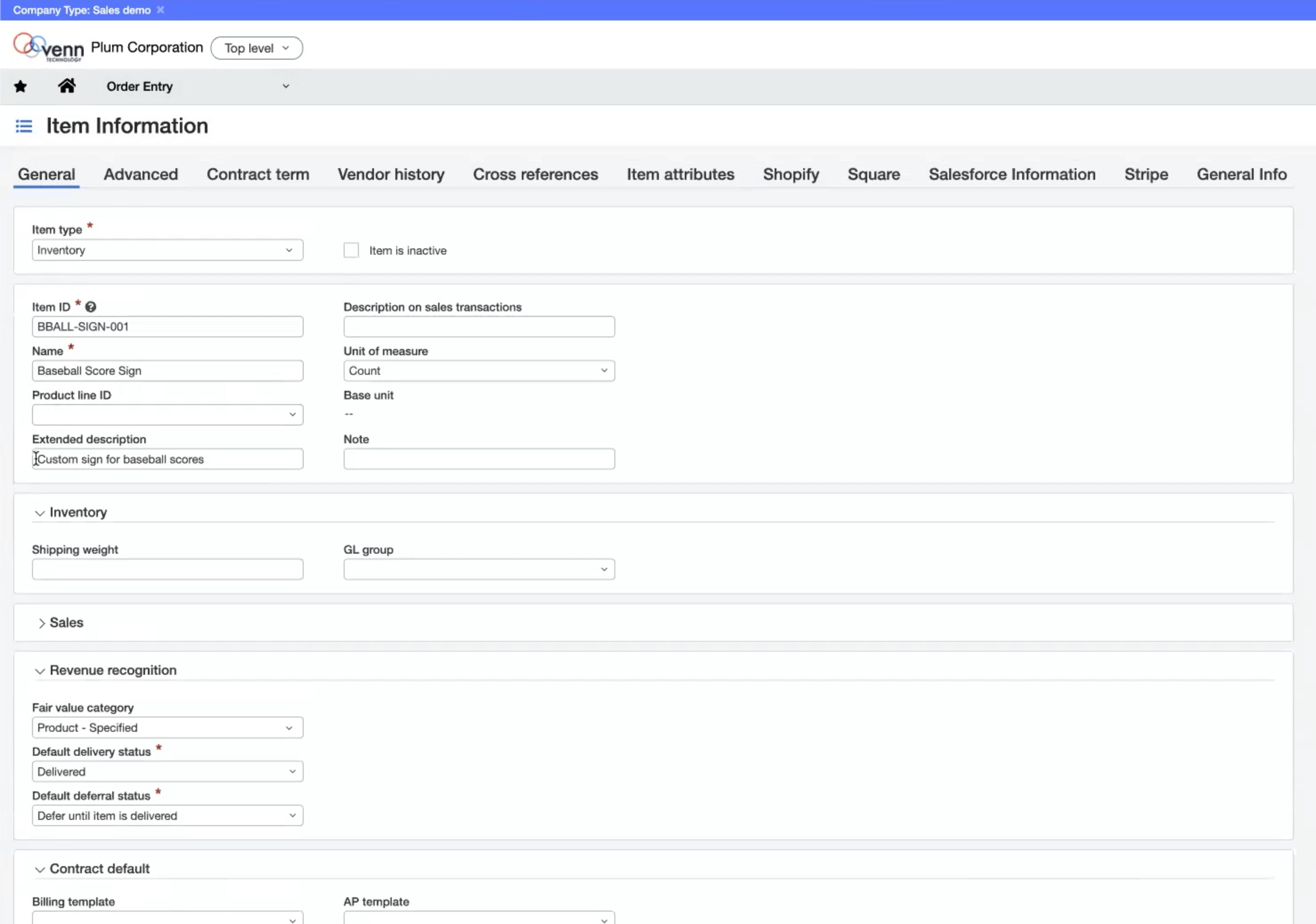The height and width of the screenshot is (924, 1316).
Task: Select the Unit of measure dropdown
Action: click(479, 370)
